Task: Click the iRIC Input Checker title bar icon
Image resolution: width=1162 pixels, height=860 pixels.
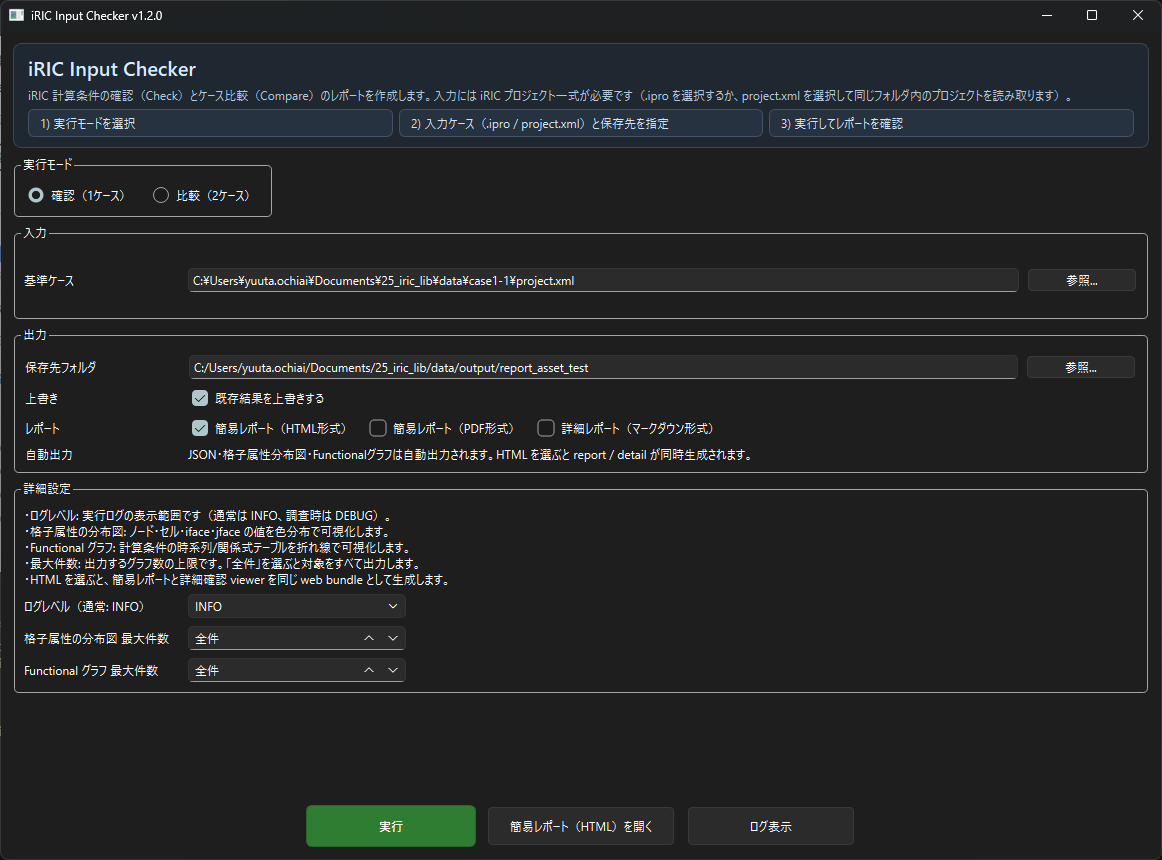Action: coord(16,15)
